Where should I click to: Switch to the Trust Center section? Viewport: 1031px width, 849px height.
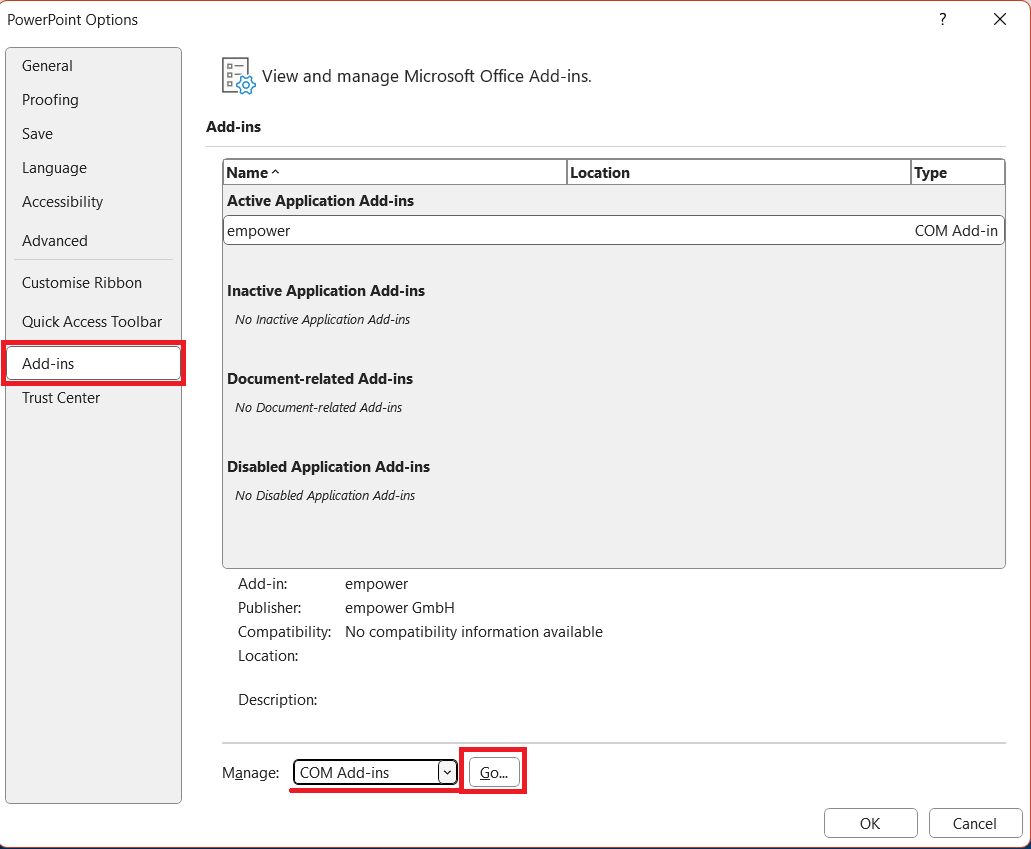tap(60, 398)
